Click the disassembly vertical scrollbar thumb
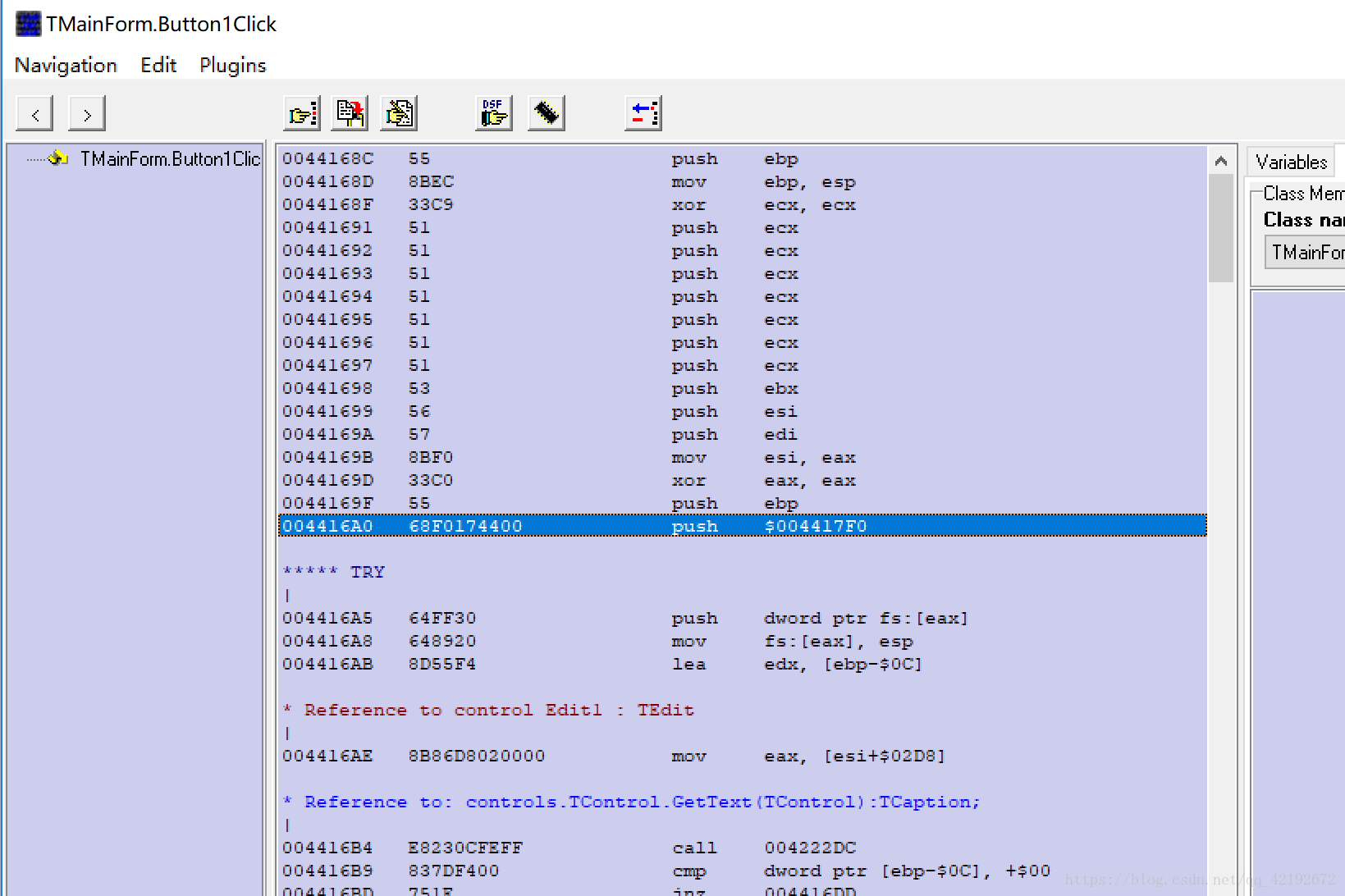1345x896 pixels. (1221, 227)
